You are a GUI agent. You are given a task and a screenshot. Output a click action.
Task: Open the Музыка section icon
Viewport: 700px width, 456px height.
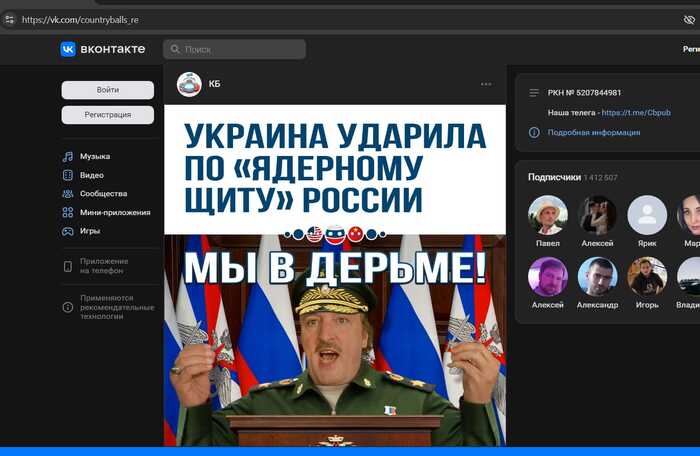coord(68,156)
